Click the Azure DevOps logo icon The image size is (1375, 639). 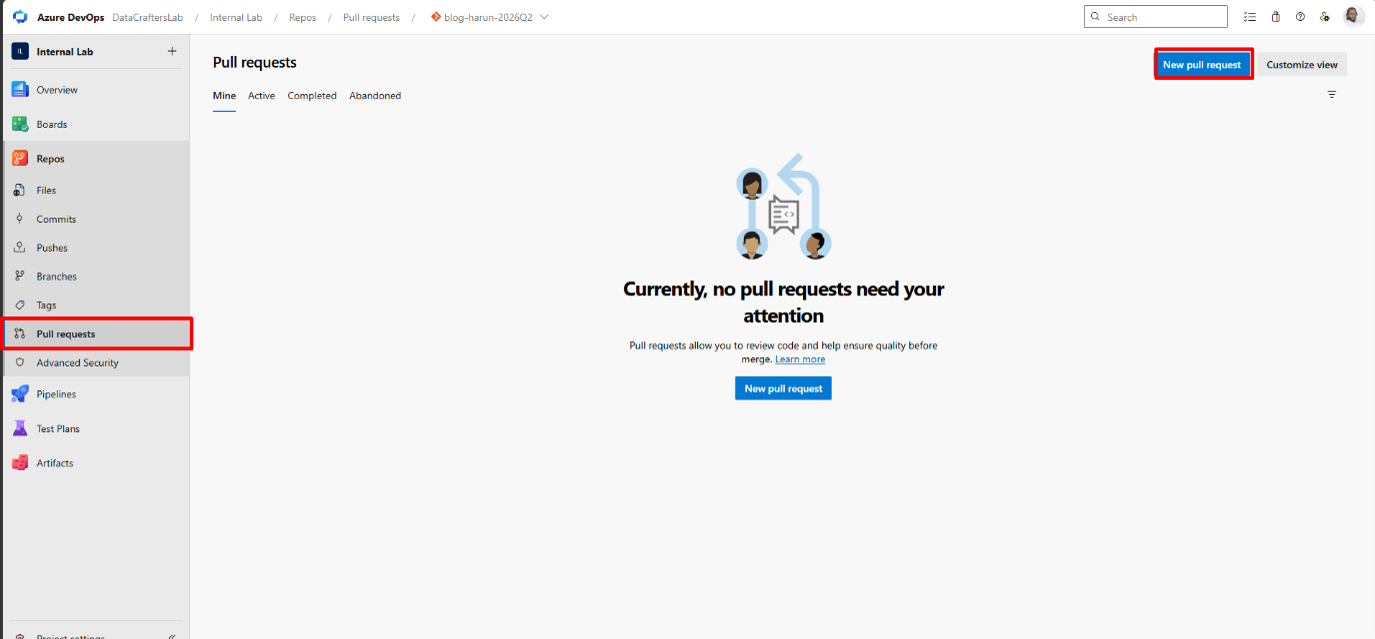[x=20, y=17]
